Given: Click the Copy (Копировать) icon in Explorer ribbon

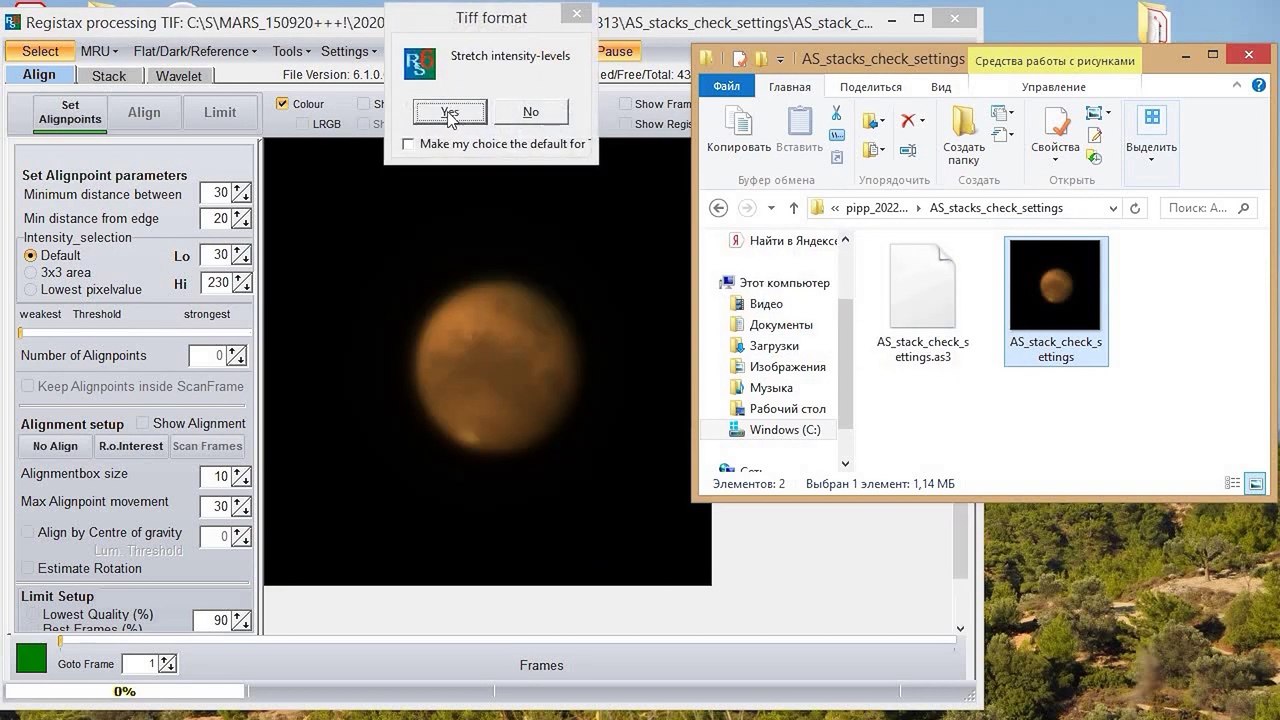Looking at the screenshot, I should click(x=739, y=122).
